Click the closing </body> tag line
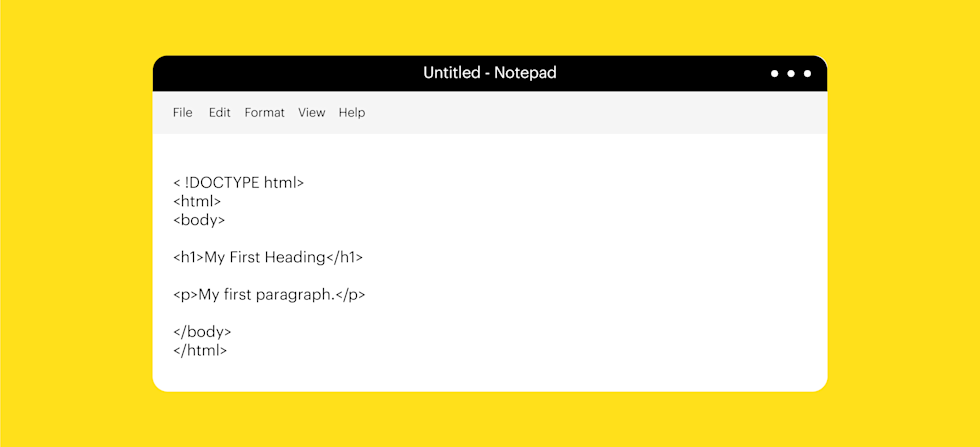Screen dimensions: 980x447 [x=202, y=332]
